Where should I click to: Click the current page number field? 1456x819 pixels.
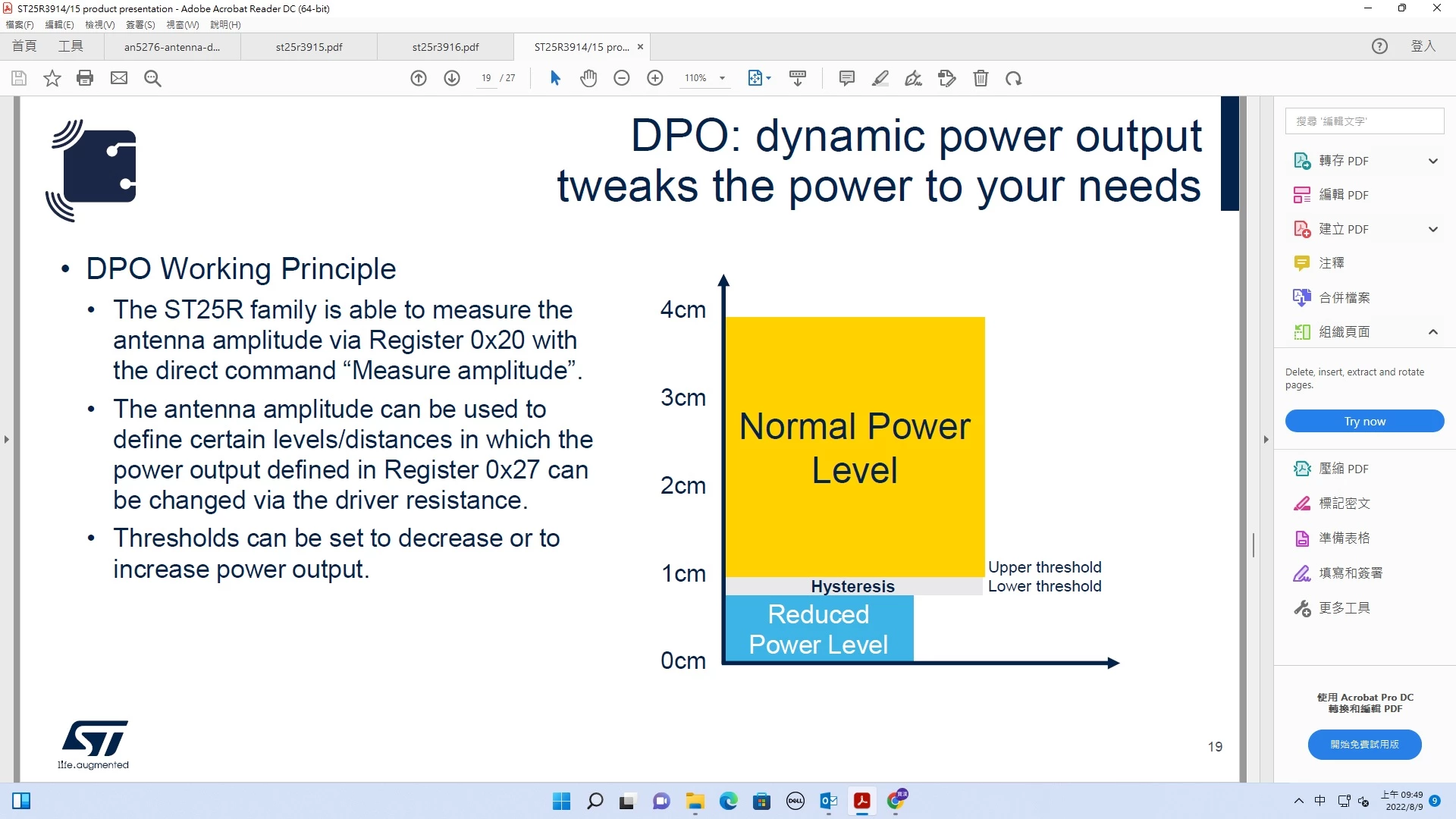point(486,78)
